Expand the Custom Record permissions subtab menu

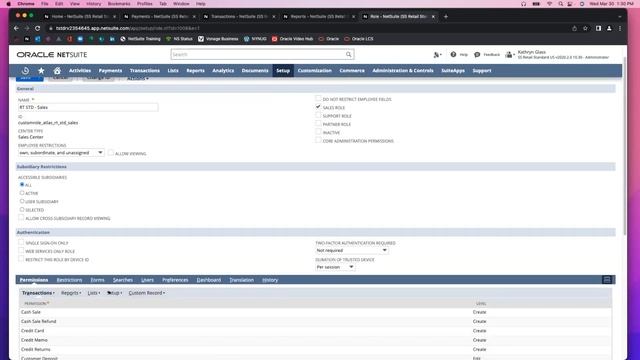click(147, 293)
